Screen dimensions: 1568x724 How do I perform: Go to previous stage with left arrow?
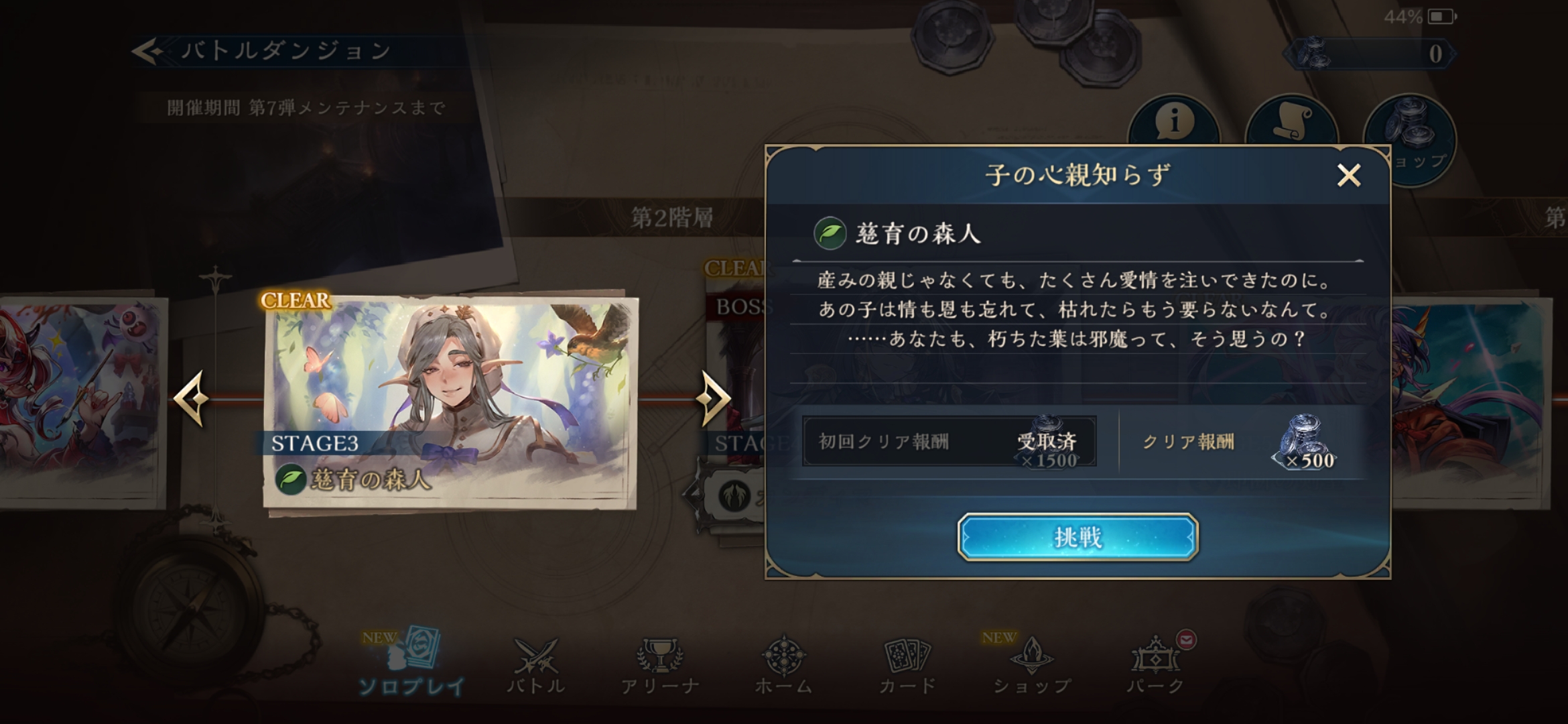click(192, 398)
